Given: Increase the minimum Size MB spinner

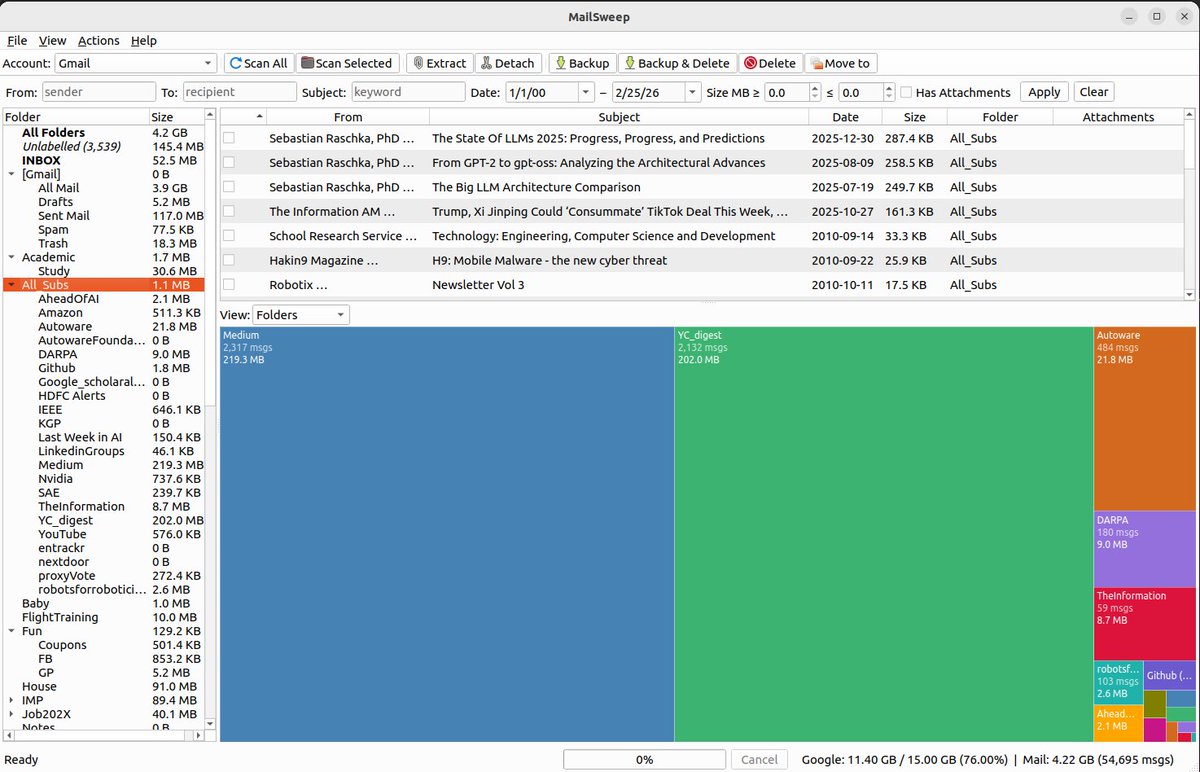Looking at the screenshot, I should pos(814,88).
